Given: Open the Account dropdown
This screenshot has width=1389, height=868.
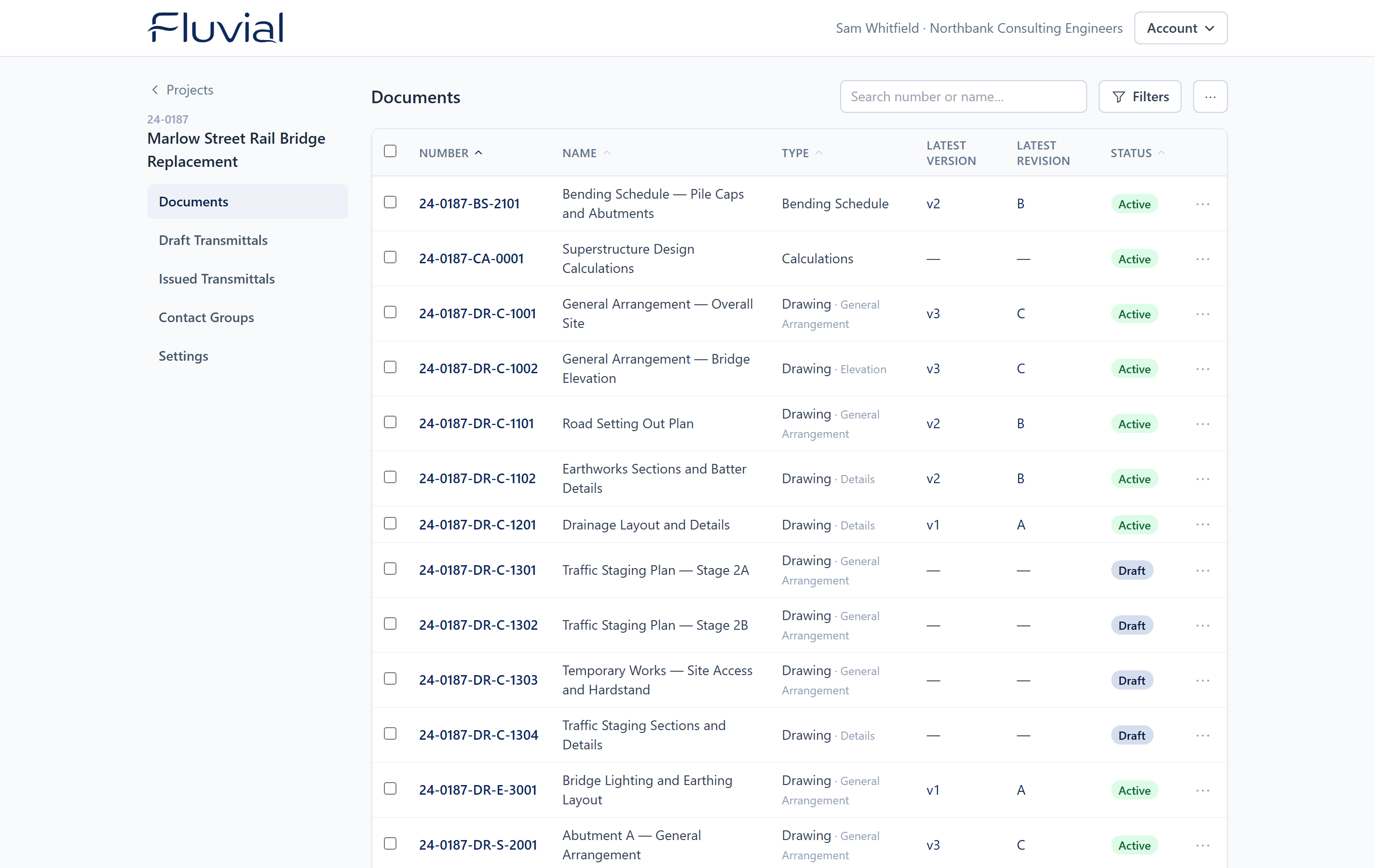Looking at the screenshot, I should [1181, 28].
